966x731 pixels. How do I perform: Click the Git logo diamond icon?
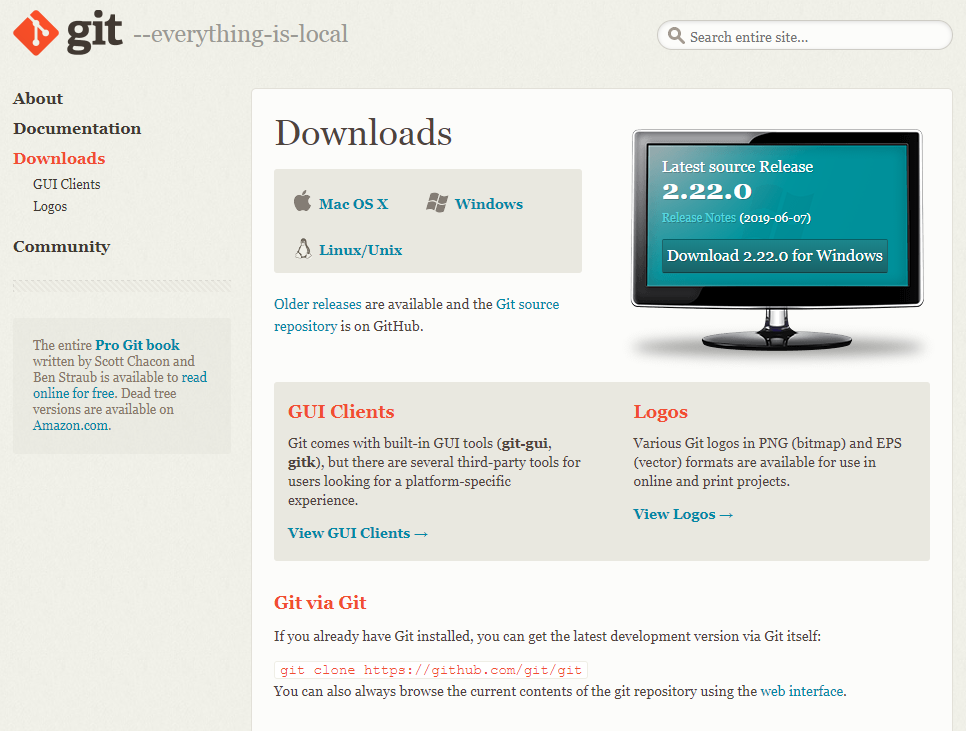36,33
